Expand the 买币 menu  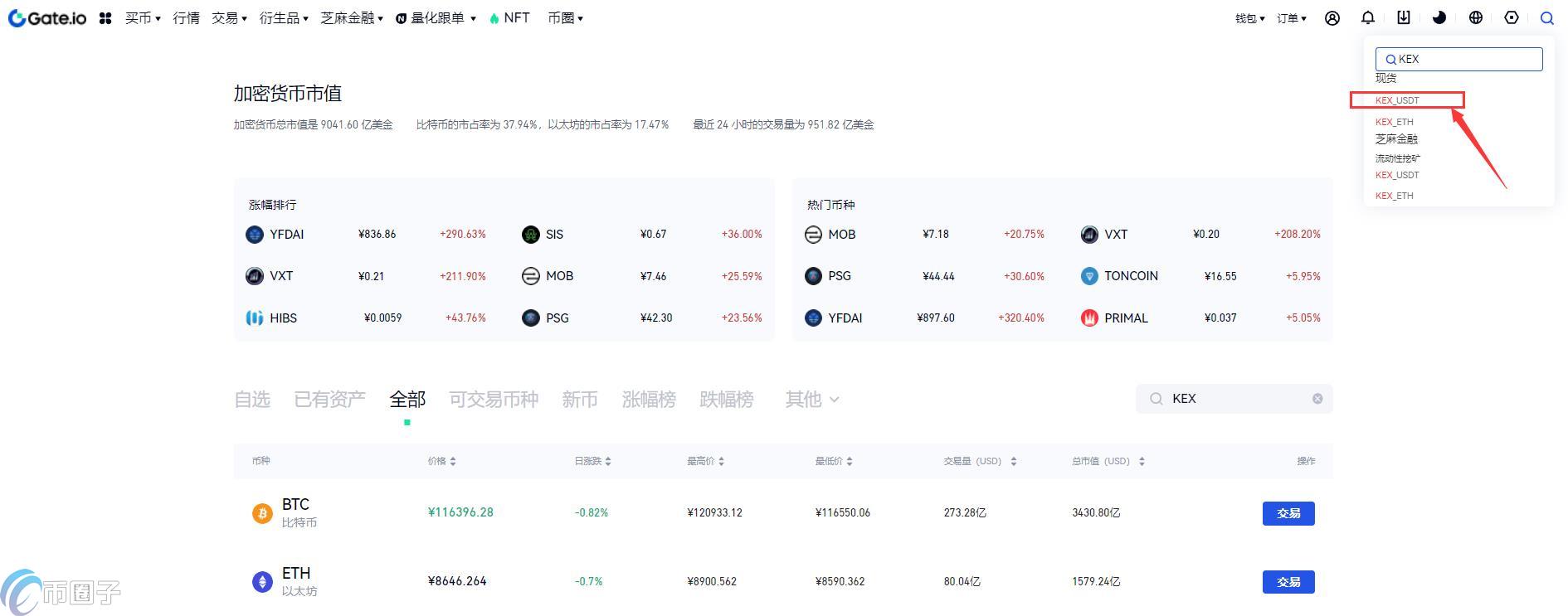[x=143, y=17]
